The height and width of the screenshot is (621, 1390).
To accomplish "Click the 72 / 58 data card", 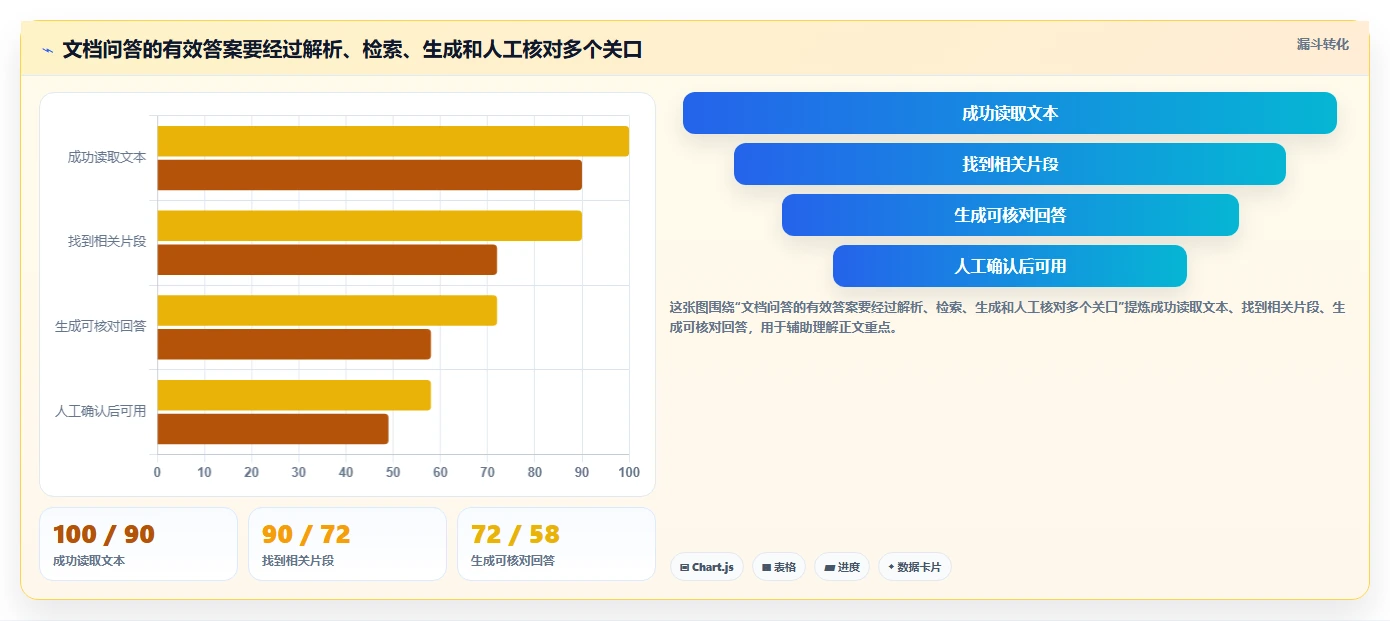I will [556, 544].
